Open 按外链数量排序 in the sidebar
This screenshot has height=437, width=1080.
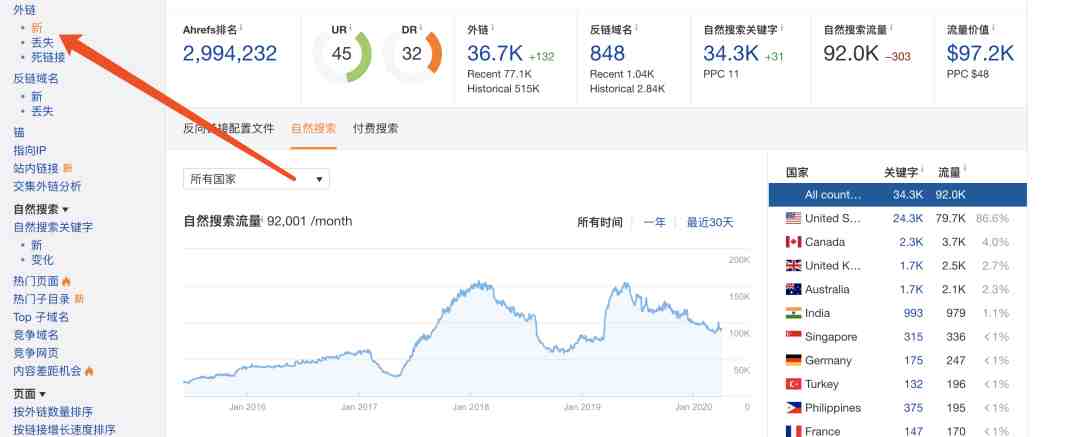(x=53, y=412)
